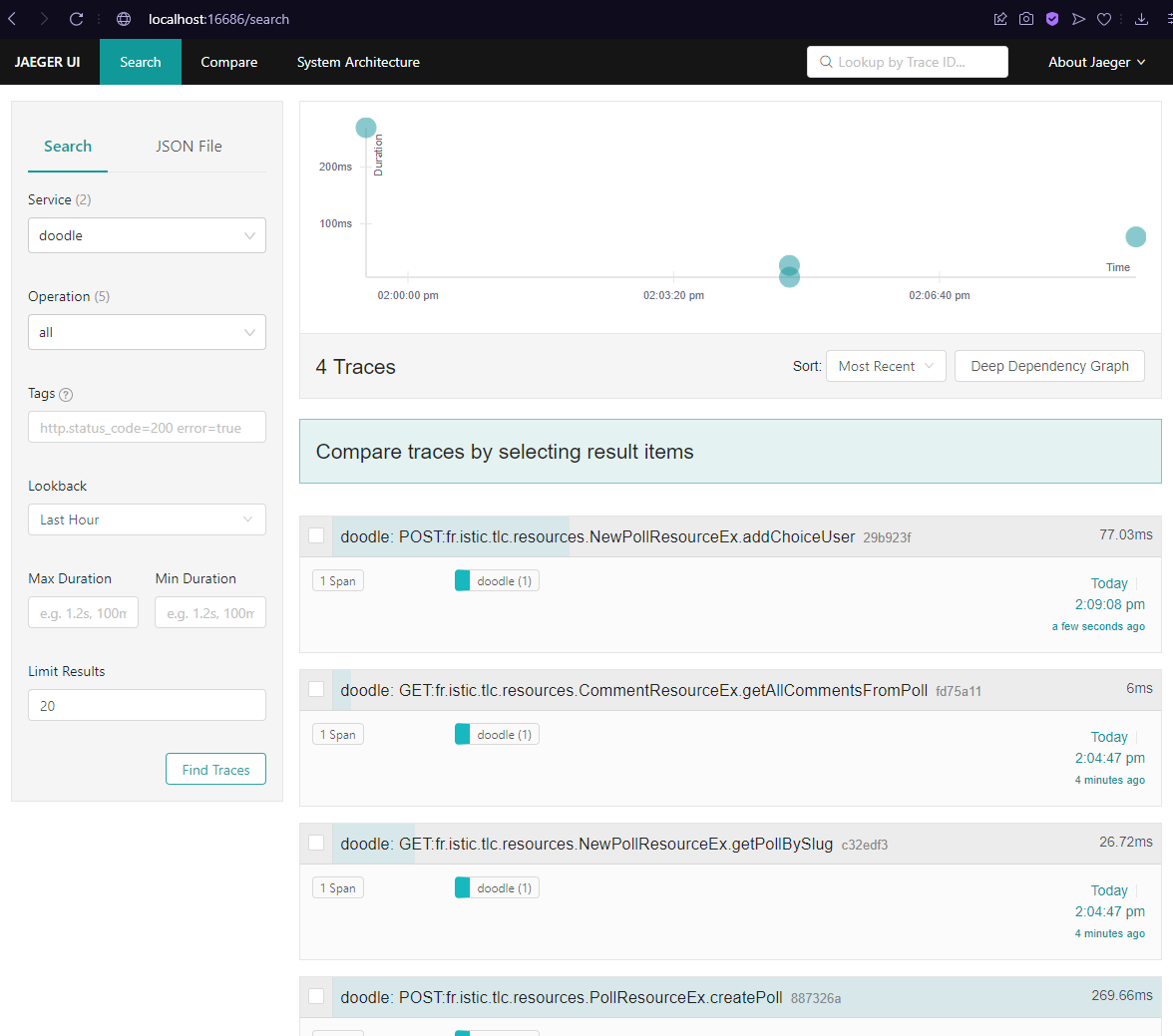This screenshot has height=1036, width=1173.
Task: Click doodle (1) service tag in getPollBySlug trace
Action: pos(497,887)
